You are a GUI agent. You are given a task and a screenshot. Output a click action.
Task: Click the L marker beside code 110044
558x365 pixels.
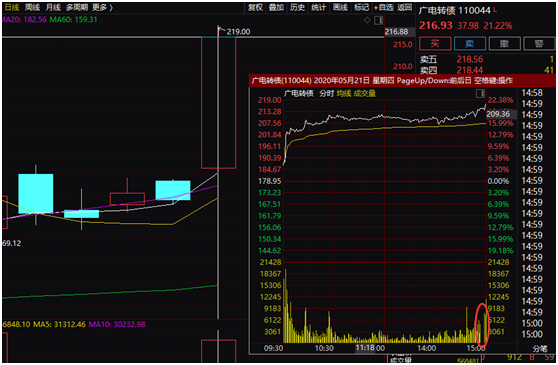click(495, 9)
